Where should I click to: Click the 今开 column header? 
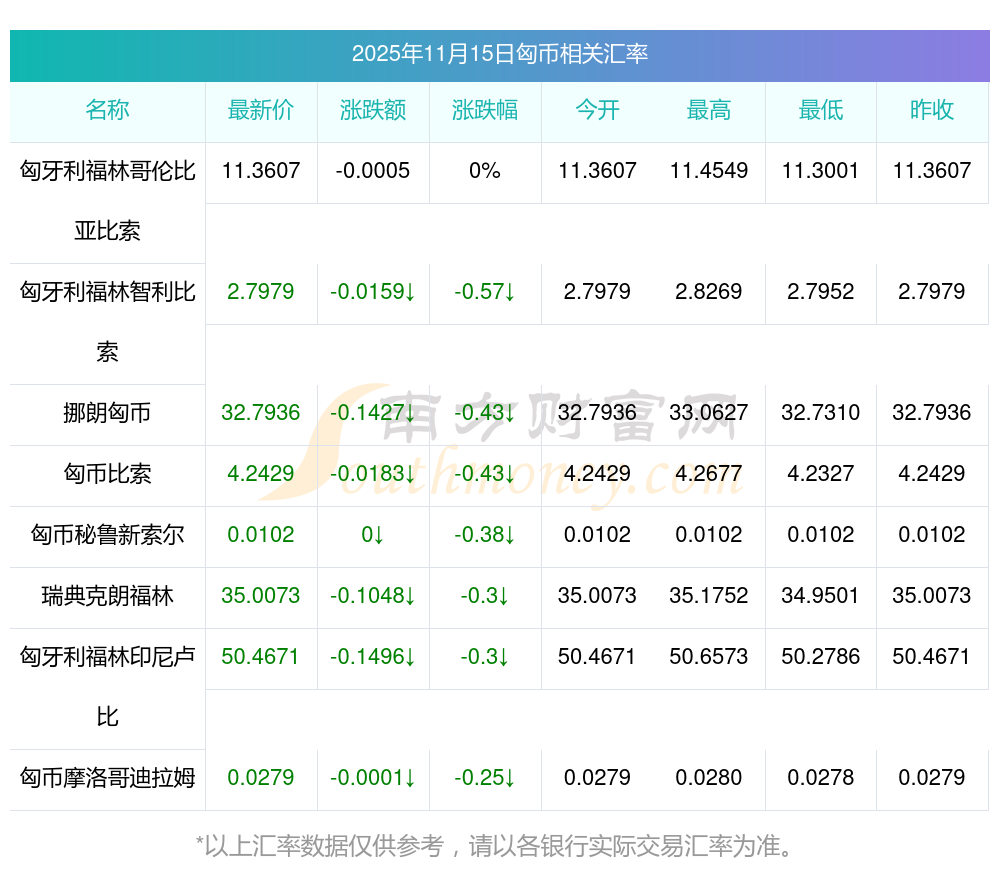click(597, 111)
